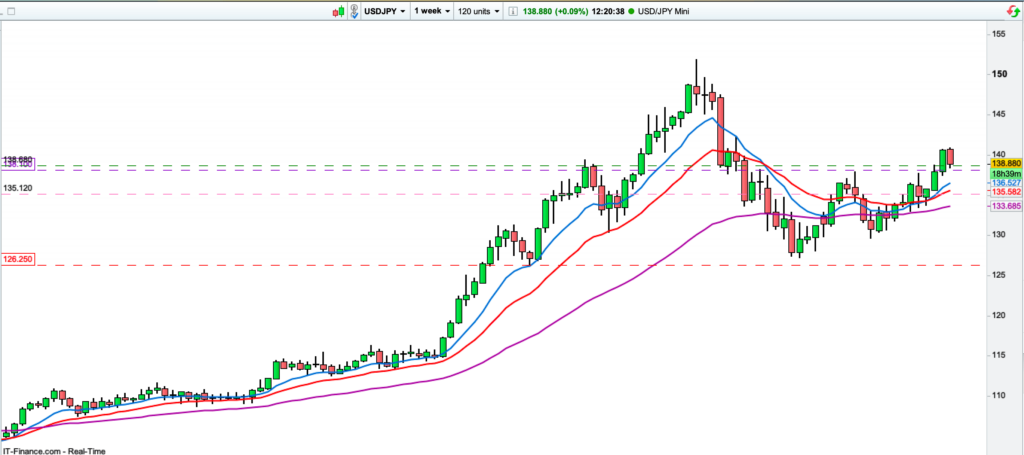Click the pin icon beside USDJPY
Image resolution: width=1024 pixels, height=455 pixels.
(356, 10)
